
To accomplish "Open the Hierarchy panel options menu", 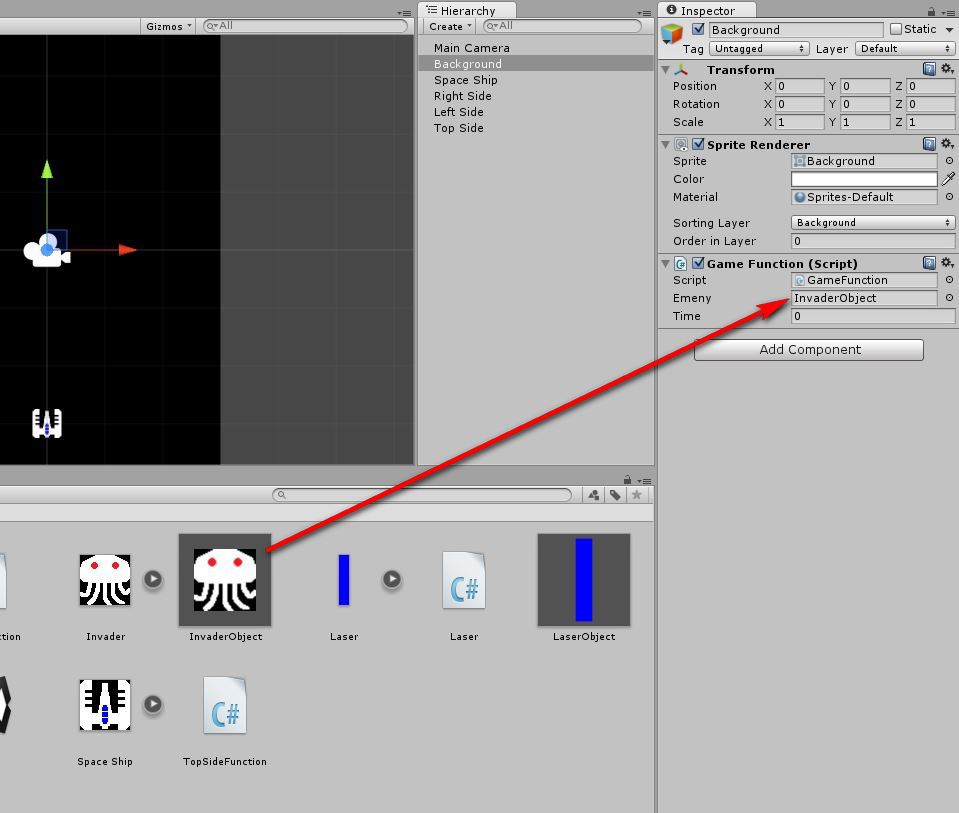I will (x=643, y=12).
